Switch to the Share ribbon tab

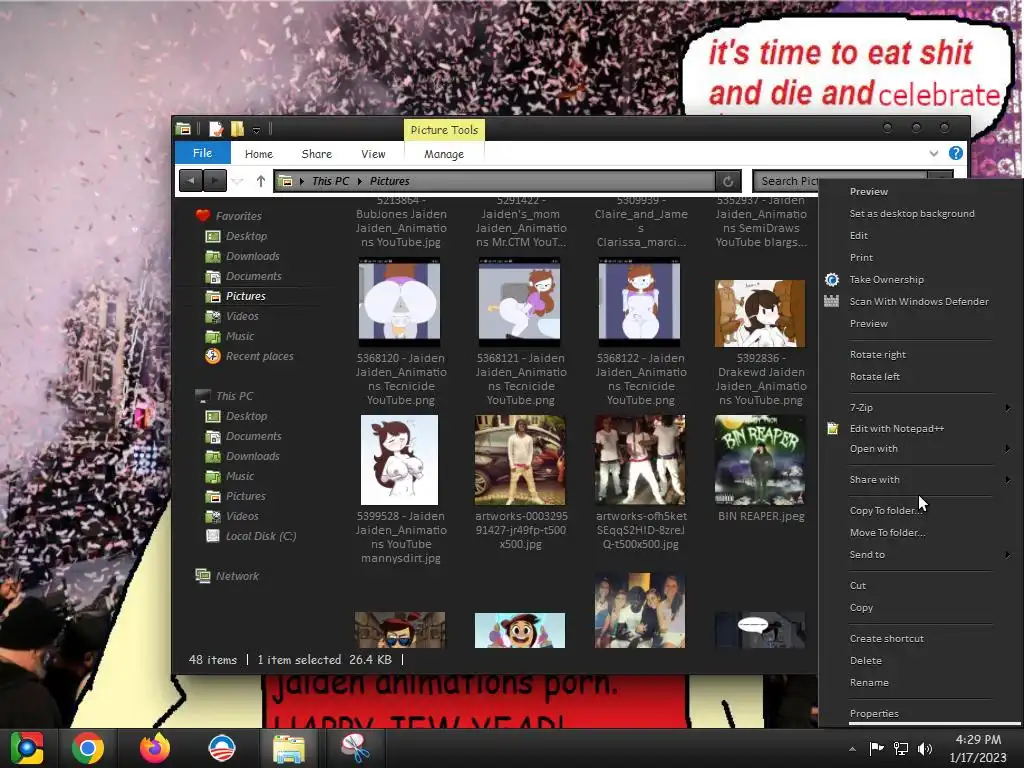click(317, 154)
